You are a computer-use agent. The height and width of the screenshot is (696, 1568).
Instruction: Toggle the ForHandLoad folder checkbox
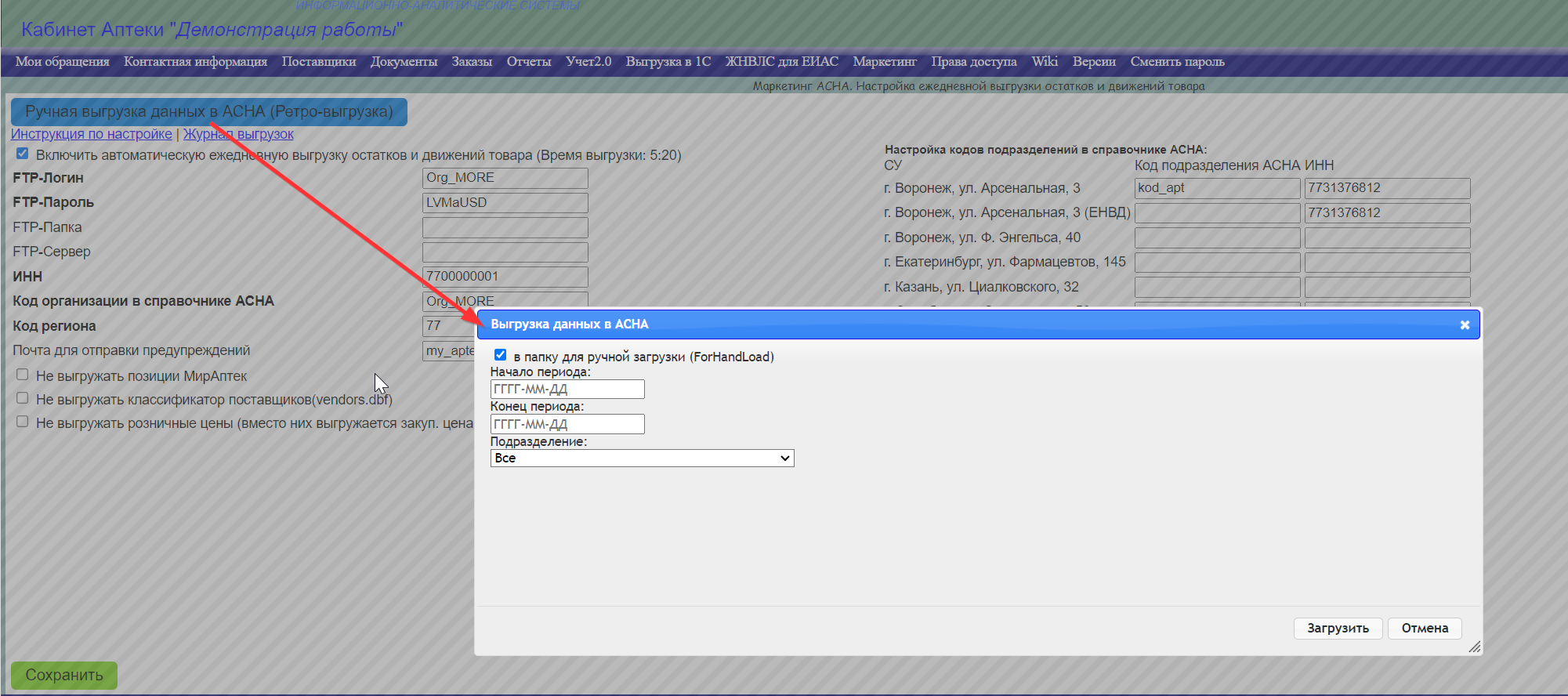click(501, 355)
